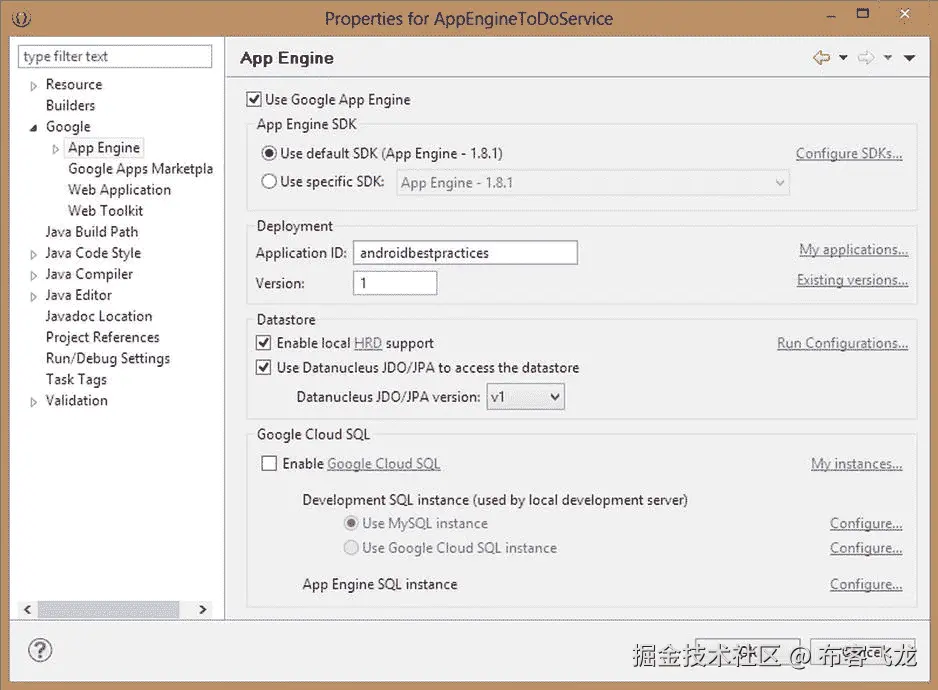Image resolution: width=938 pixels, height=690 pixels.
Task: Click the Application ID text field
Action: tap(465, 253)
